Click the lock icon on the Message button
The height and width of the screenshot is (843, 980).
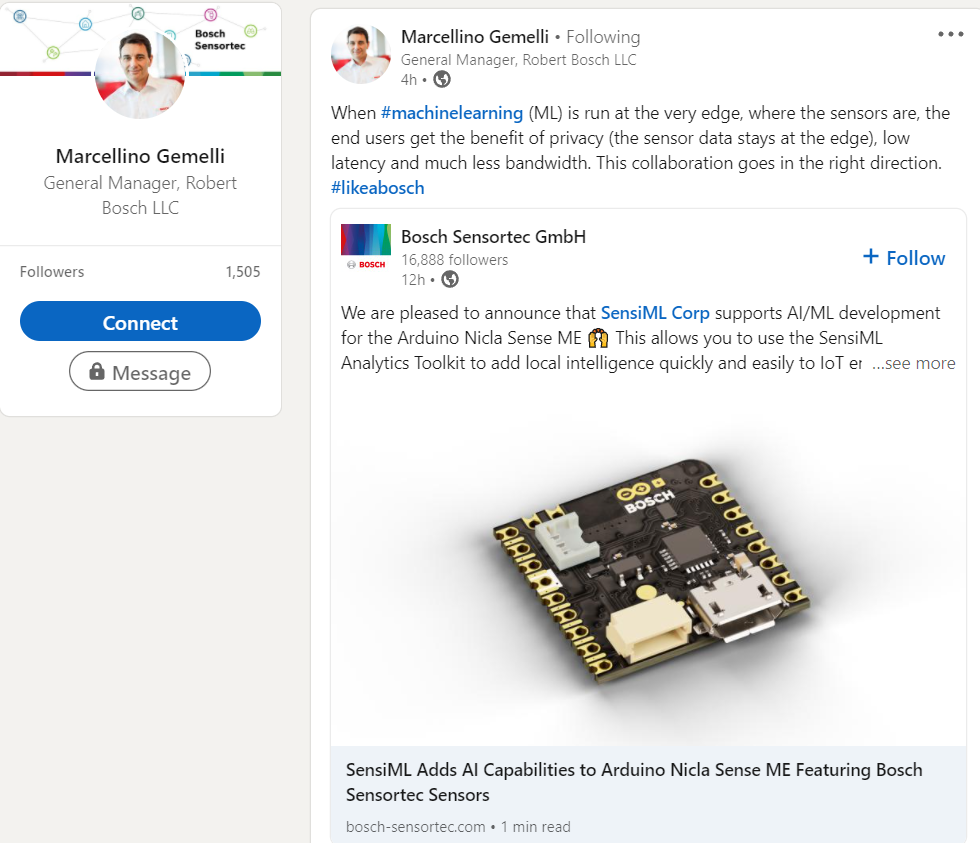(x=97, y=372)
